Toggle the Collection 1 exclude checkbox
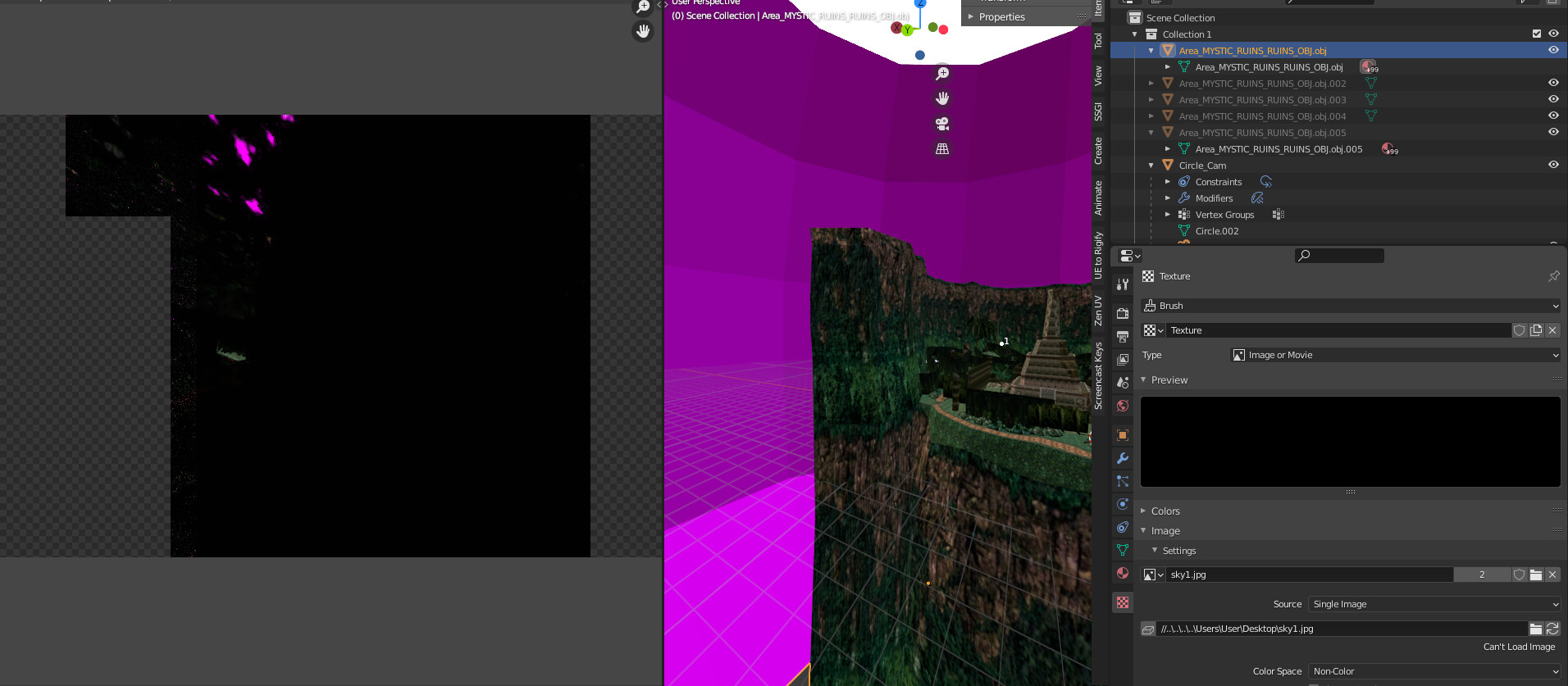The height and width of the screenshot is (686, 1568). pyautogui.click(x=1537, y=34)
